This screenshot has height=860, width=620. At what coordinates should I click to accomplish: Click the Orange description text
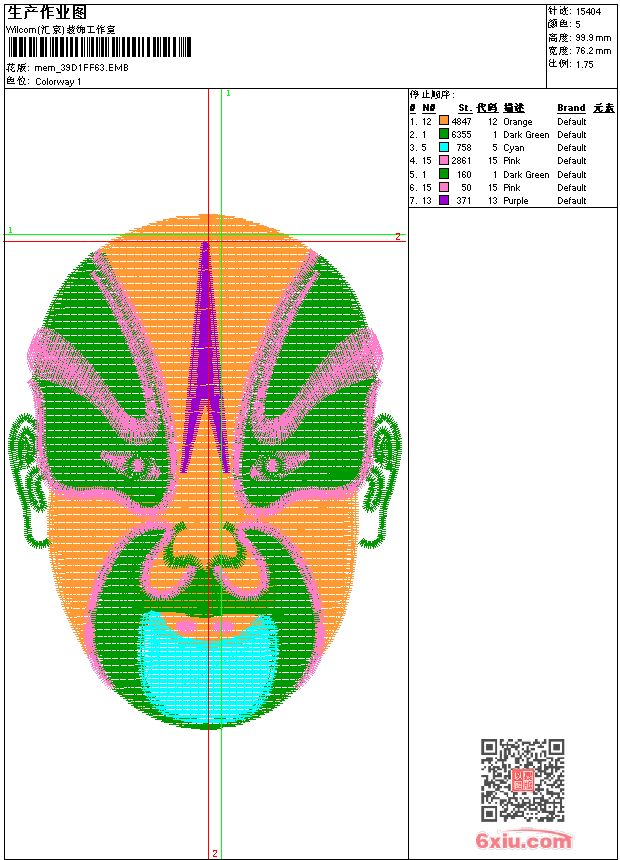[517, 122]
